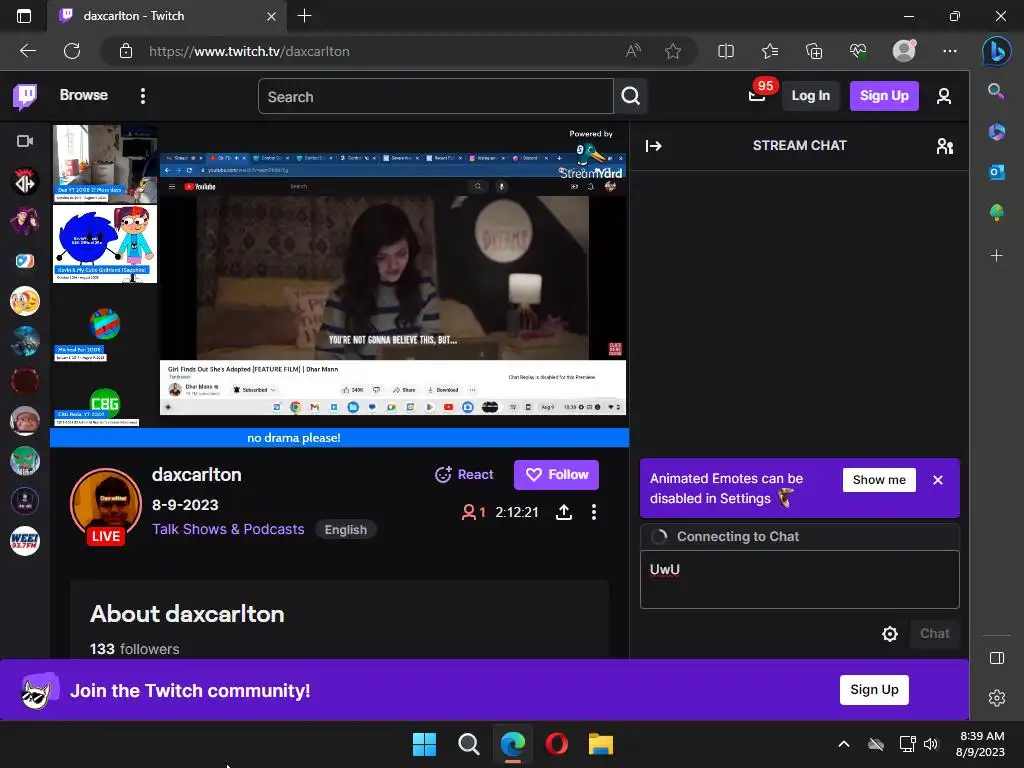Follow the daxcarlton channel
The image size is (1024, 768).
click(x=556, y=475)
